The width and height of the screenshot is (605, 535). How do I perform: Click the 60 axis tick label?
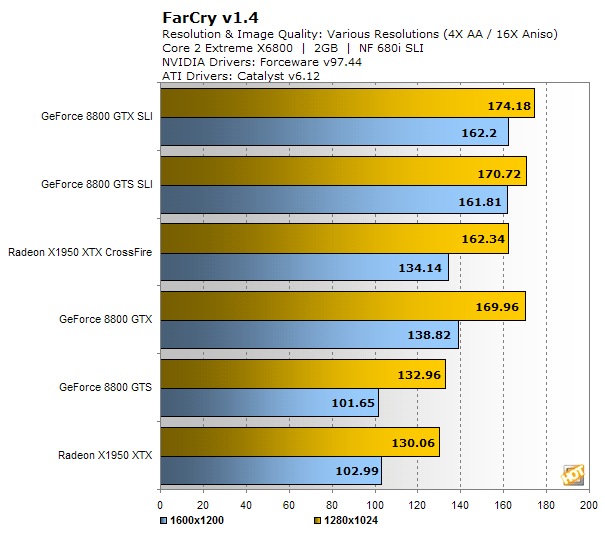289,505
